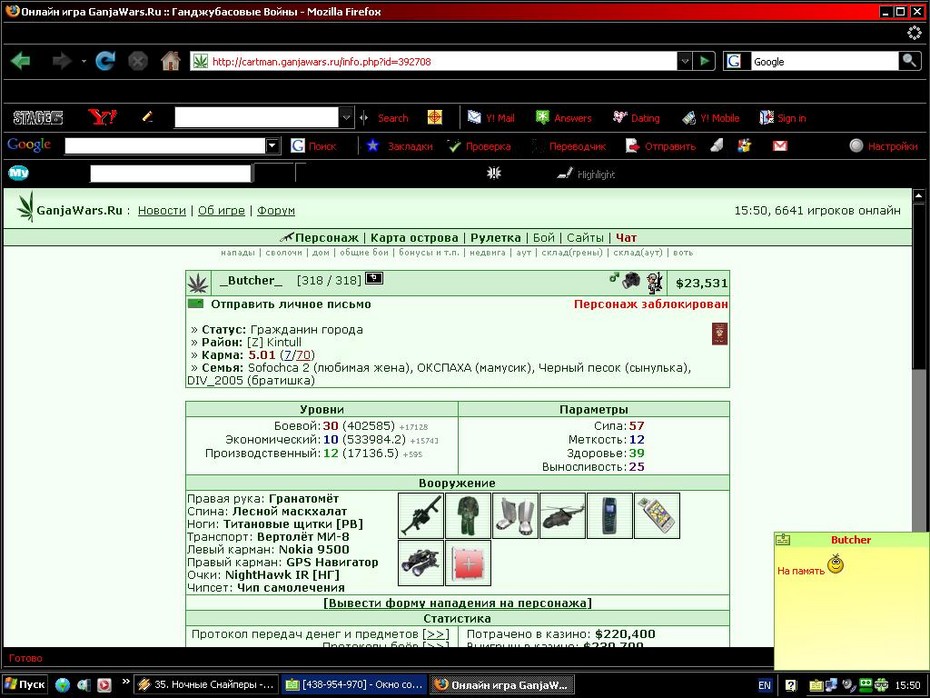Viewport: 930px width, 698px height.
Task: Expand the Google toolbar search dropdown
Action: (272, 146)
